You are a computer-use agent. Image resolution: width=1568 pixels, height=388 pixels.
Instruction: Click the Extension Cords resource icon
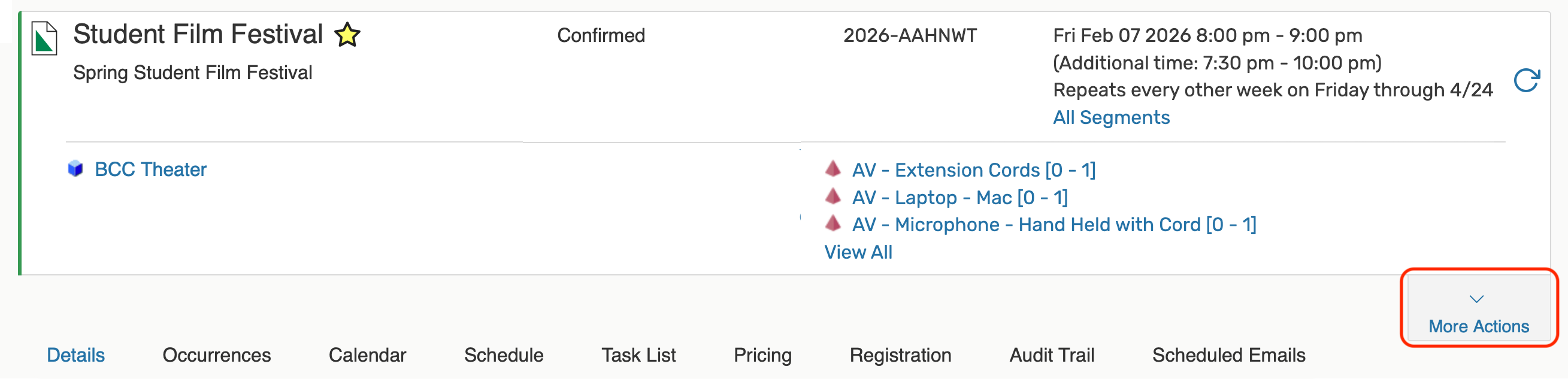[833, 168]
